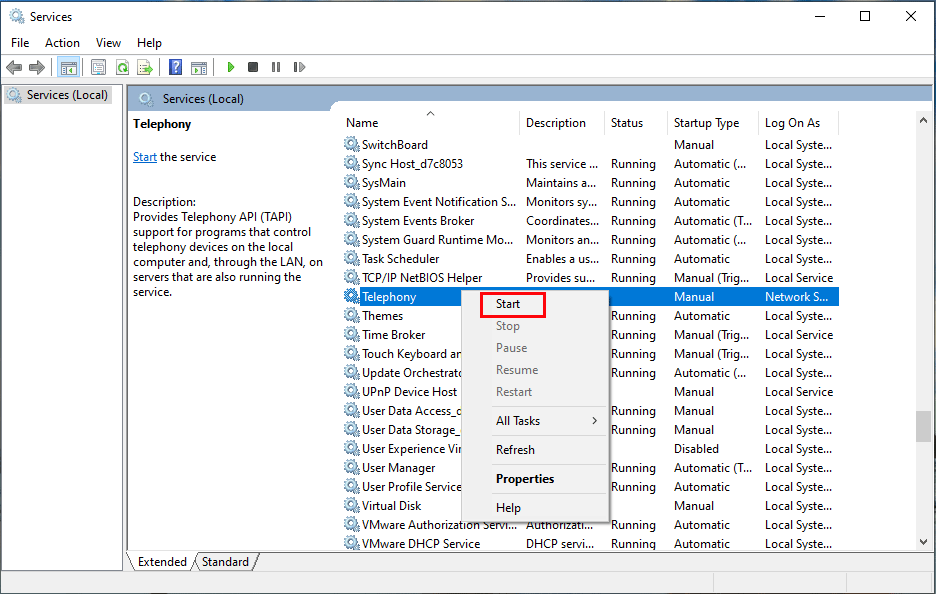Select the System Events Broker service

(x=590, y=221)
